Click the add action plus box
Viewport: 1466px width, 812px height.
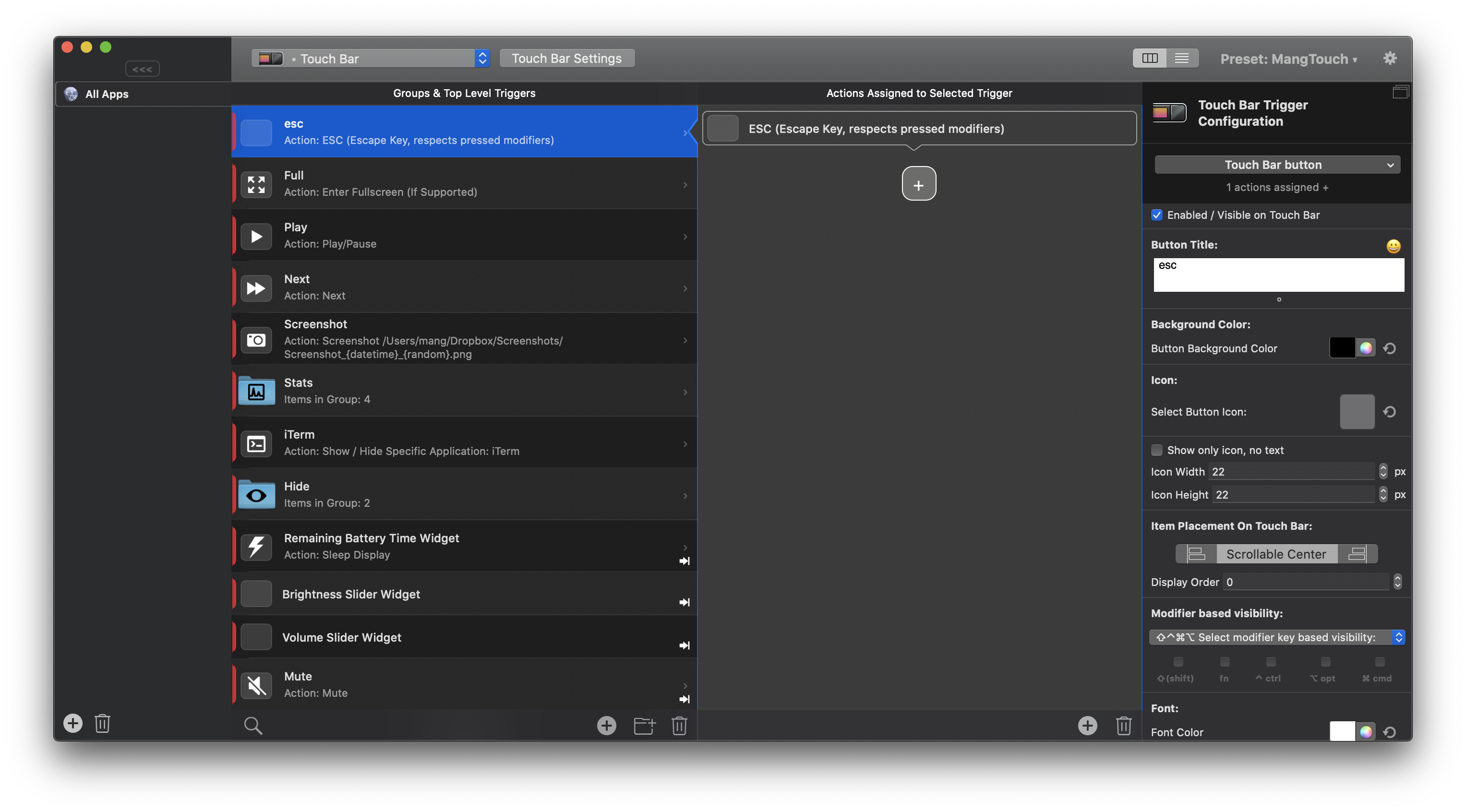[918, 184]
